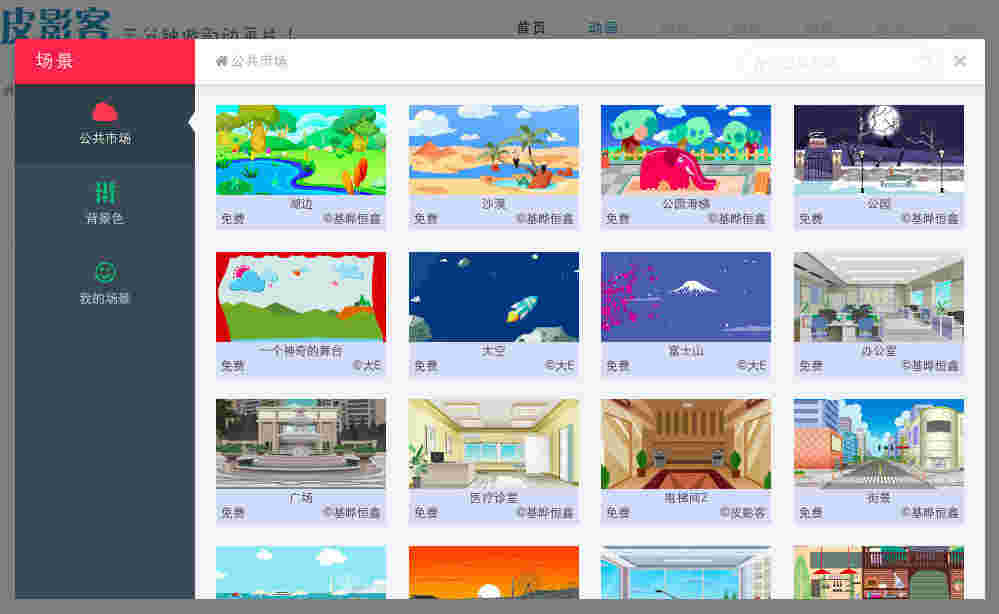The image size is (999, 614).
Task: Click the home icon beside the 公共市场 breadcrumb
Action: coord(221,61)
